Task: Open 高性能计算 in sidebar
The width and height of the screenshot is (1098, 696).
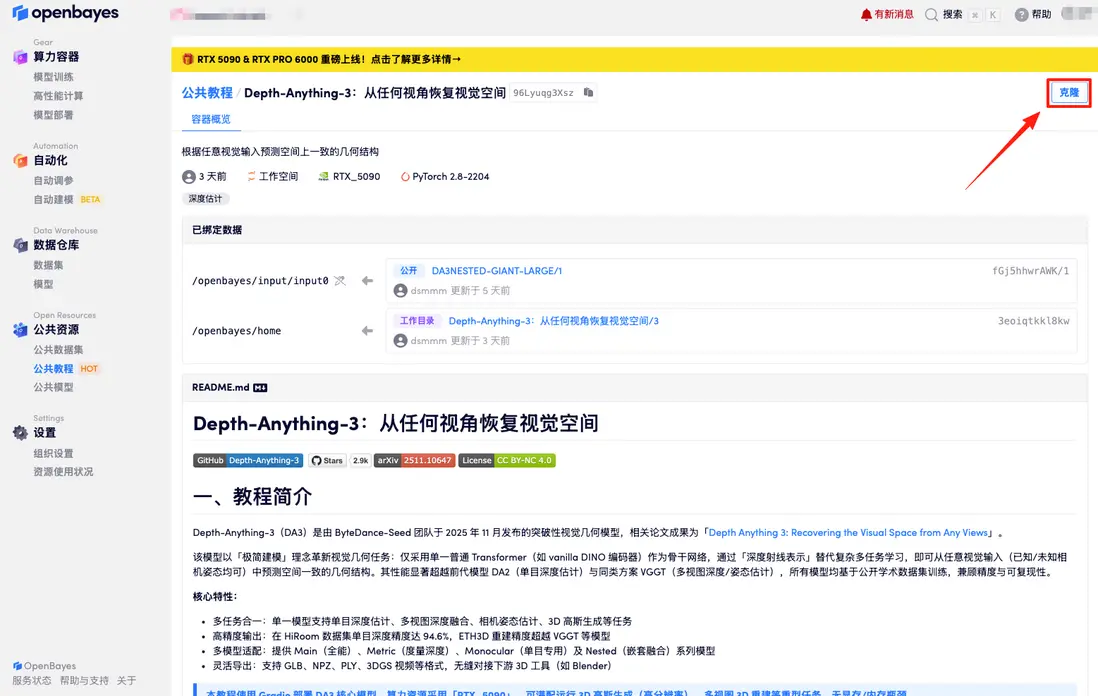Action: 58,96
